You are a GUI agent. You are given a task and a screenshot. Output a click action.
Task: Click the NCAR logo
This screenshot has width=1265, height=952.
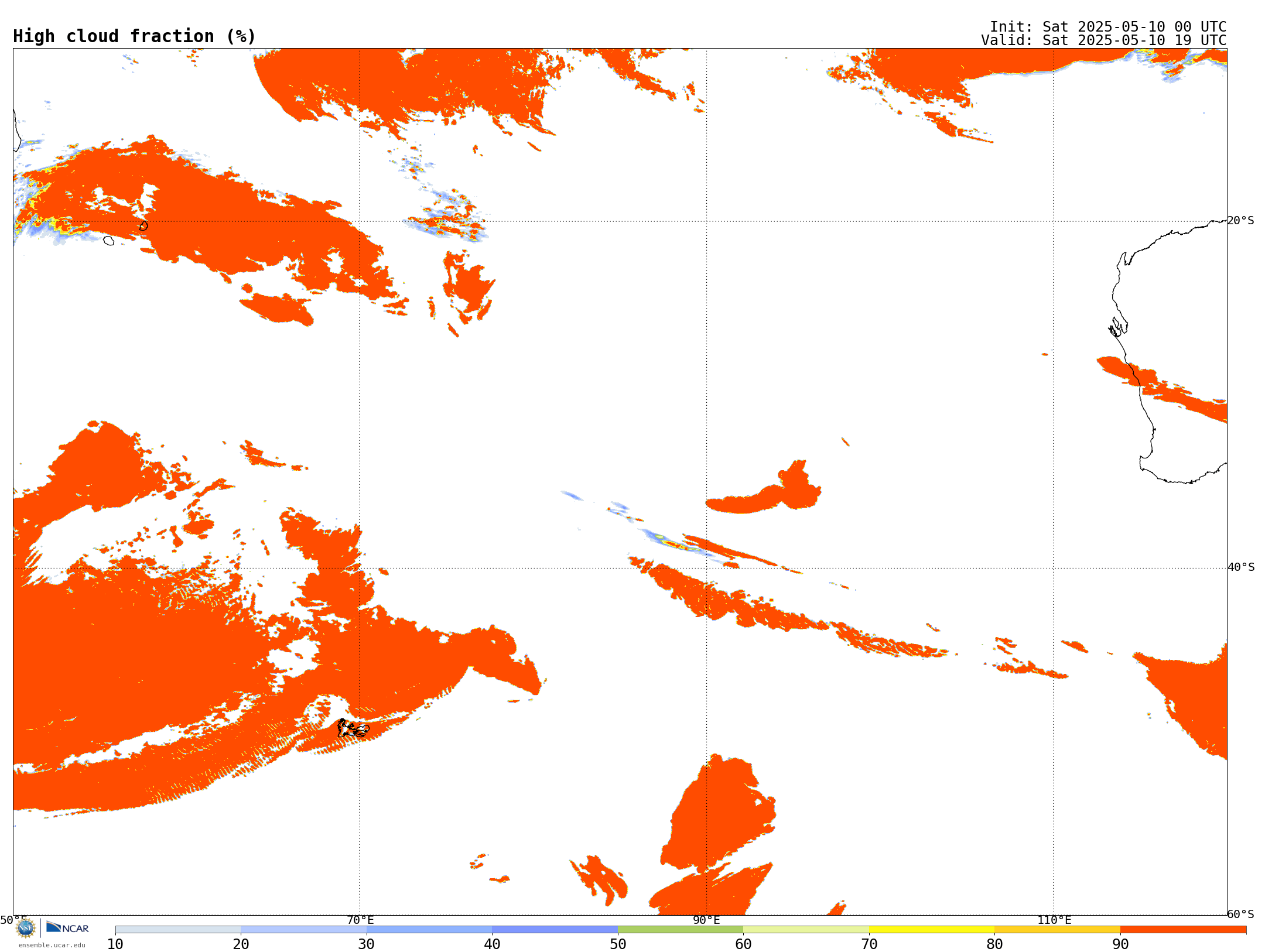(67, 927)
